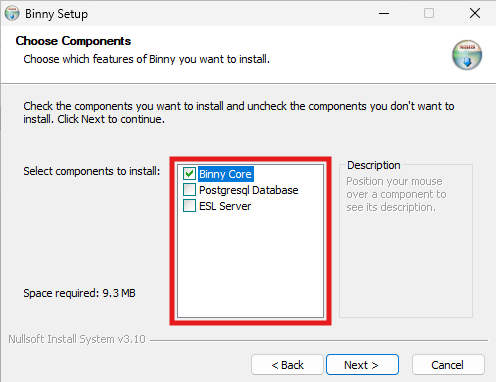Go back with the < Back button
Viewport: 496px width, 382px height.
click(287, 365)
